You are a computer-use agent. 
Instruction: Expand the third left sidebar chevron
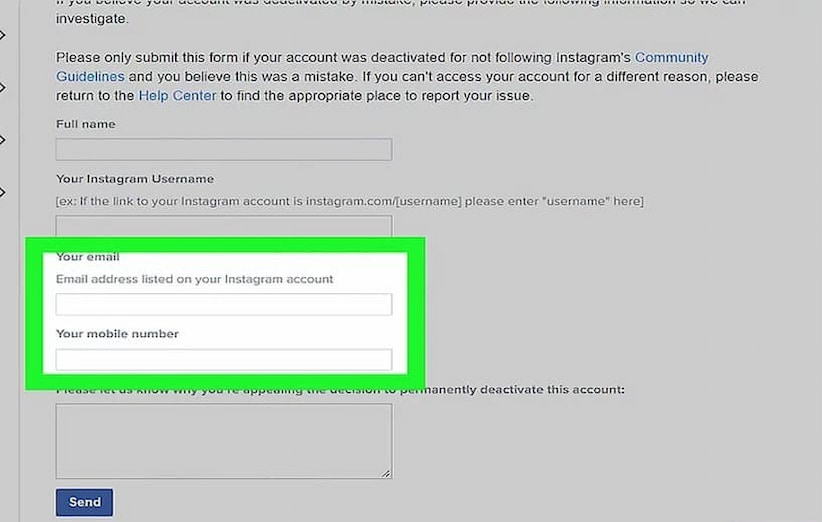(x=3, y=140)
